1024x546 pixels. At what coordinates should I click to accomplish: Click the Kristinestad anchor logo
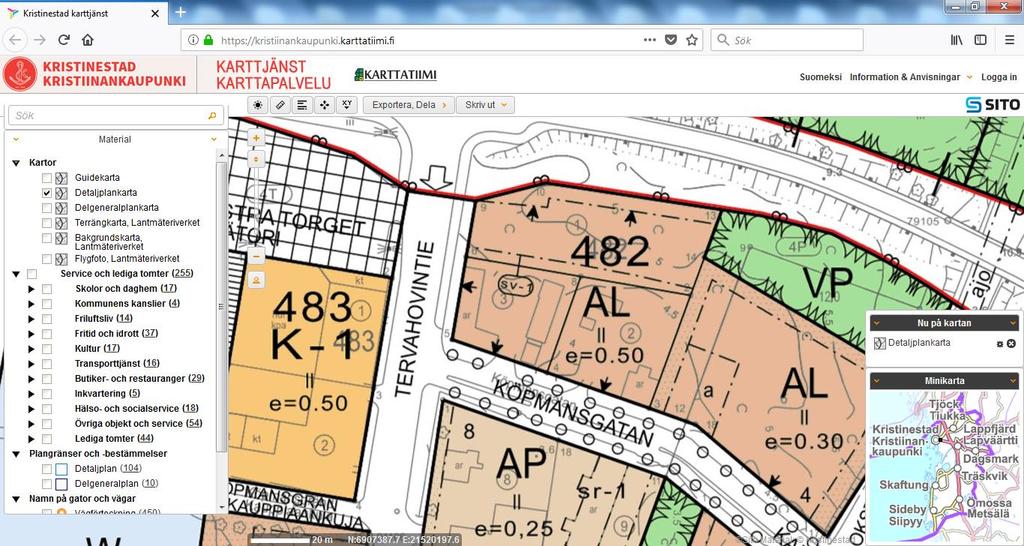coord(20,74)
